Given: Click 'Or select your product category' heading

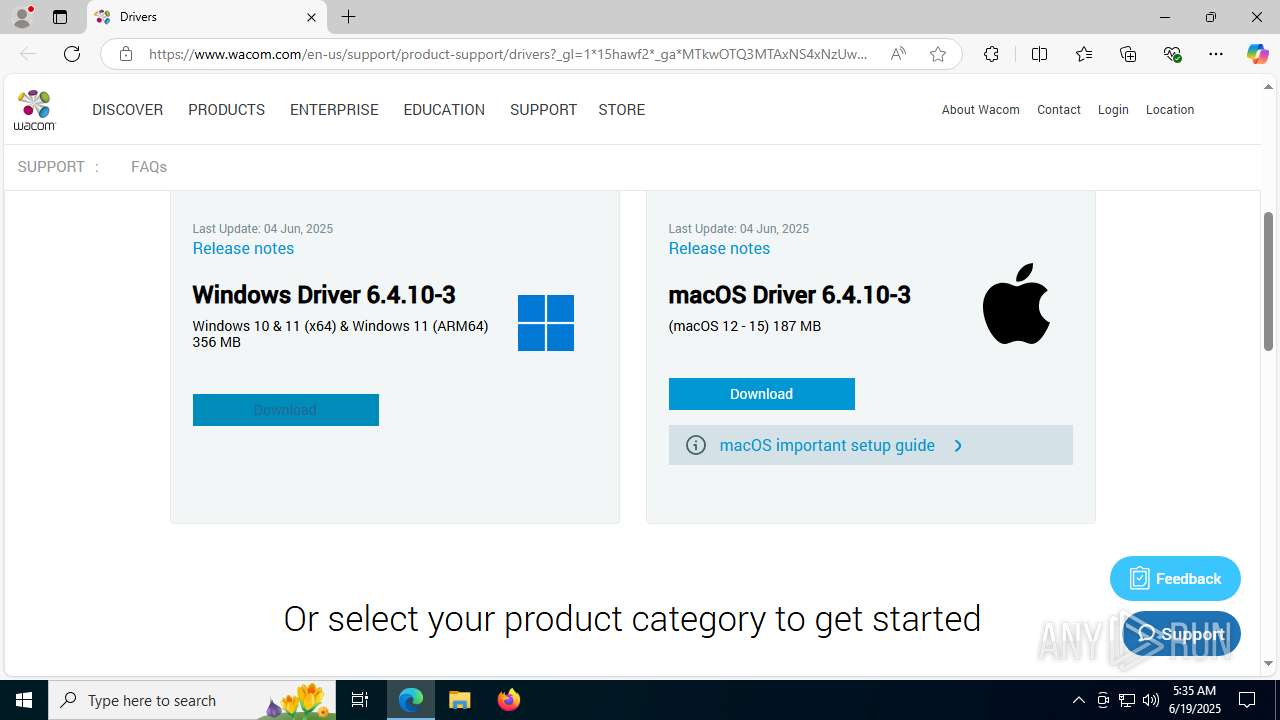Looking at the screenshot, I should pyautogui.click(x=632, y=619).
